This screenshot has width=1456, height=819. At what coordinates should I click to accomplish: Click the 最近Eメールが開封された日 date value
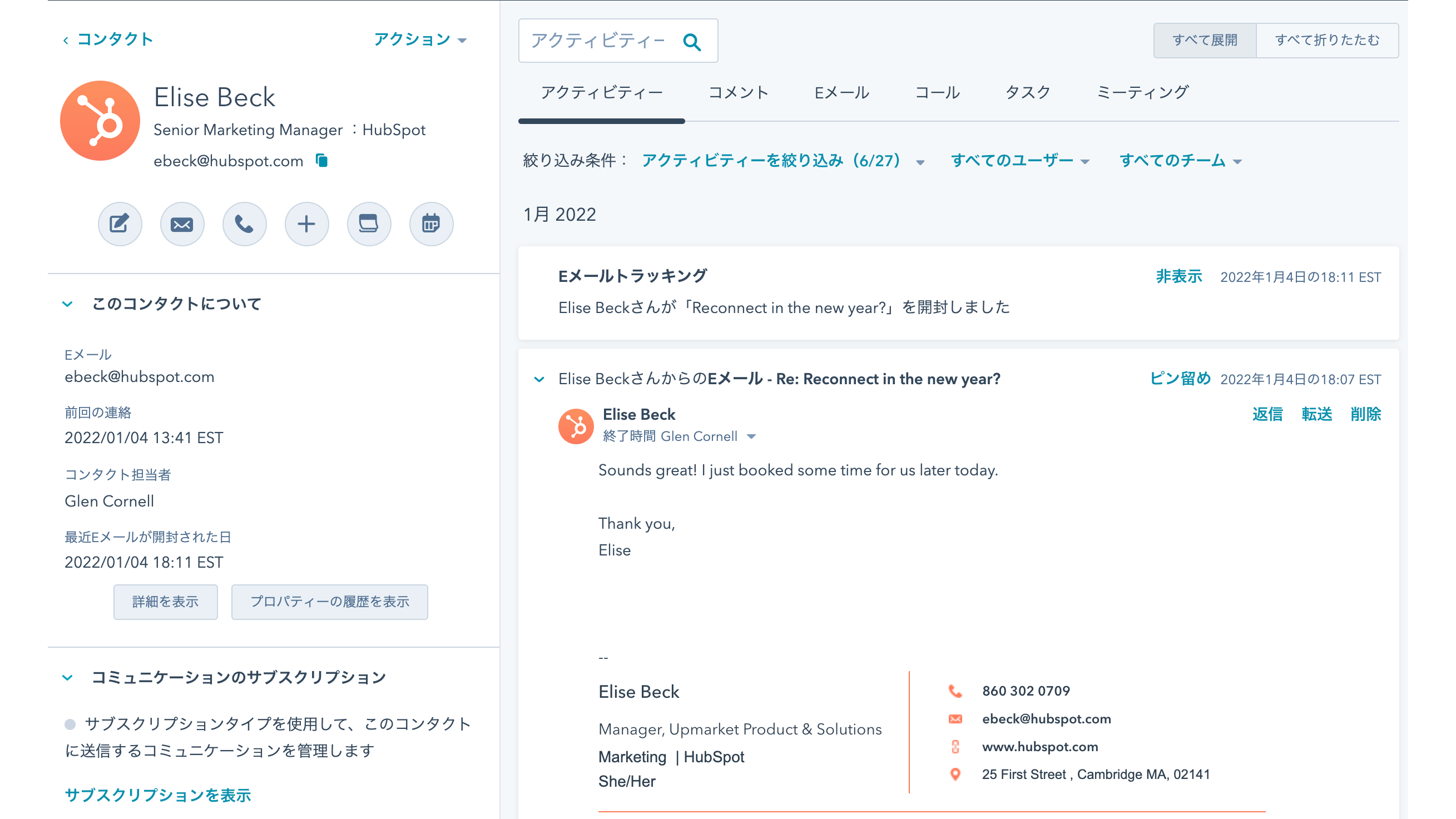[143, 562]
